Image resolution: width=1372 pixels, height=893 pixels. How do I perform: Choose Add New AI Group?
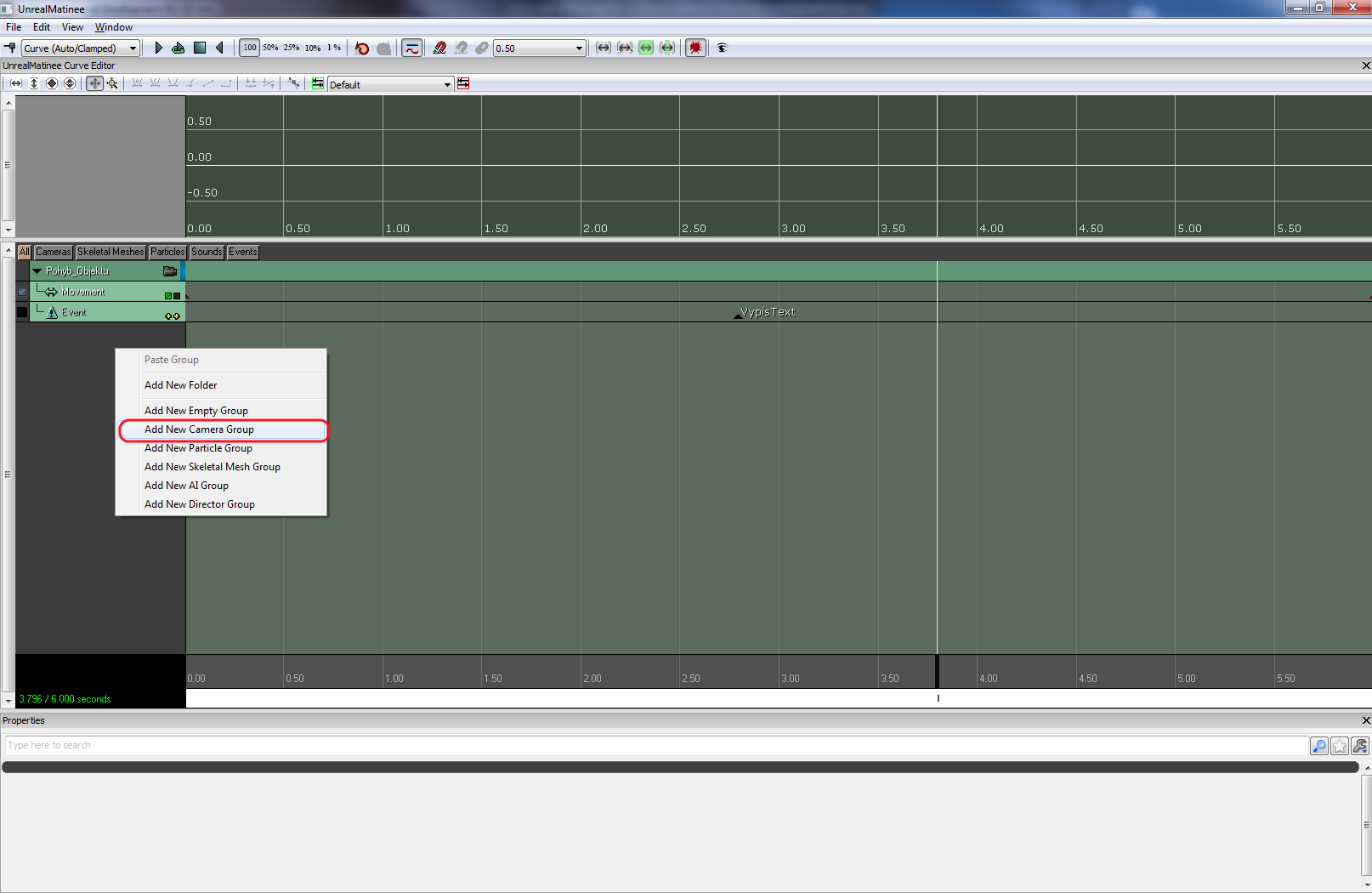[223, 486]
